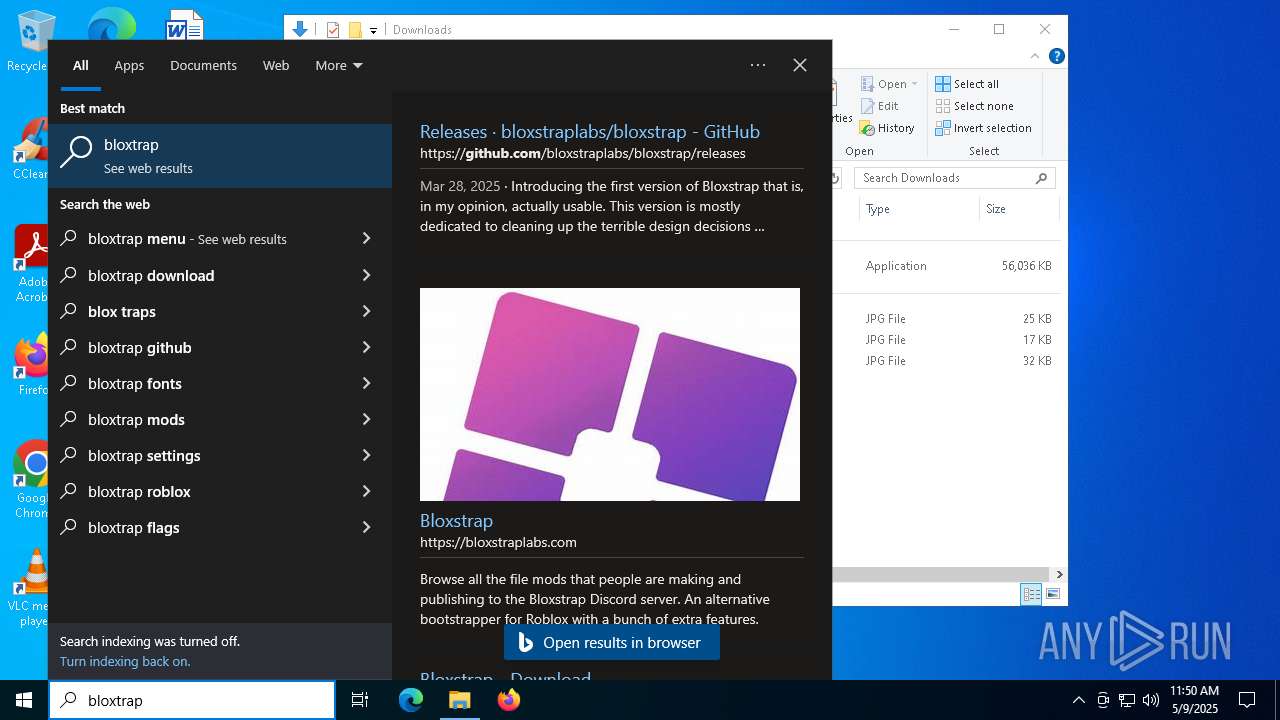The height and width of the screenshot is (720, 1280).
Task: Open Explorer ribbon Help icon
Action: 1056,57
